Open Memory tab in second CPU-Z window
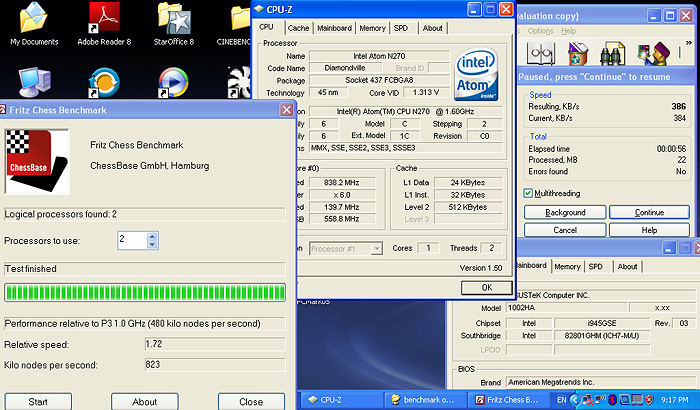The image size is (700, 410). [x=567, y=266]
